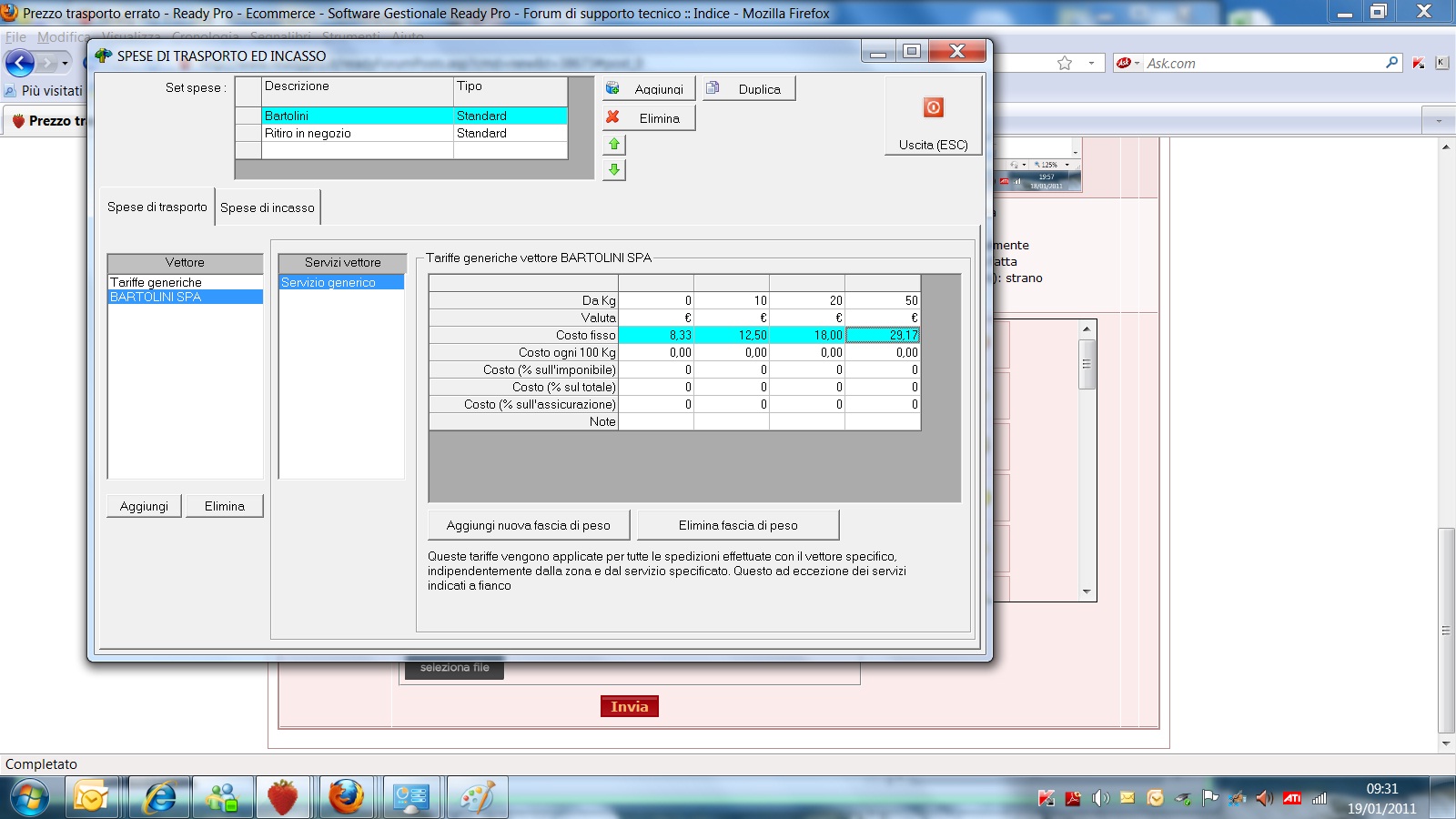Open the Action Center flag icon
Viewport: 1456px width, 819px height.
point(1209,798)
